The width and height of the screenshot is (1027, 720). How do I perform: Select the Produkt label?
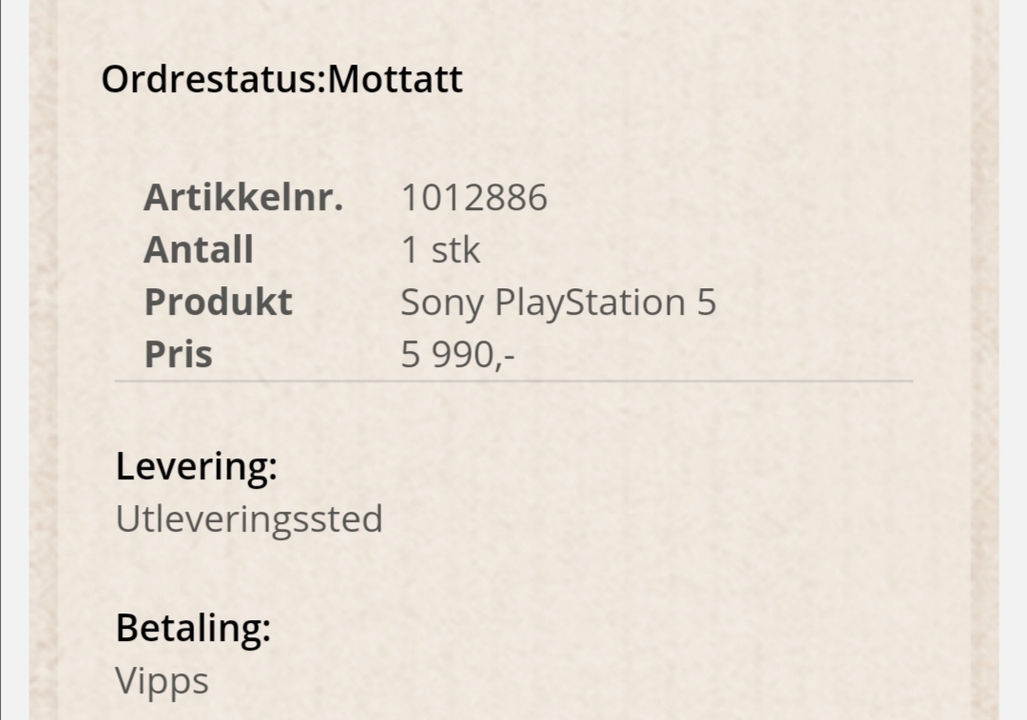coord(218,303)
